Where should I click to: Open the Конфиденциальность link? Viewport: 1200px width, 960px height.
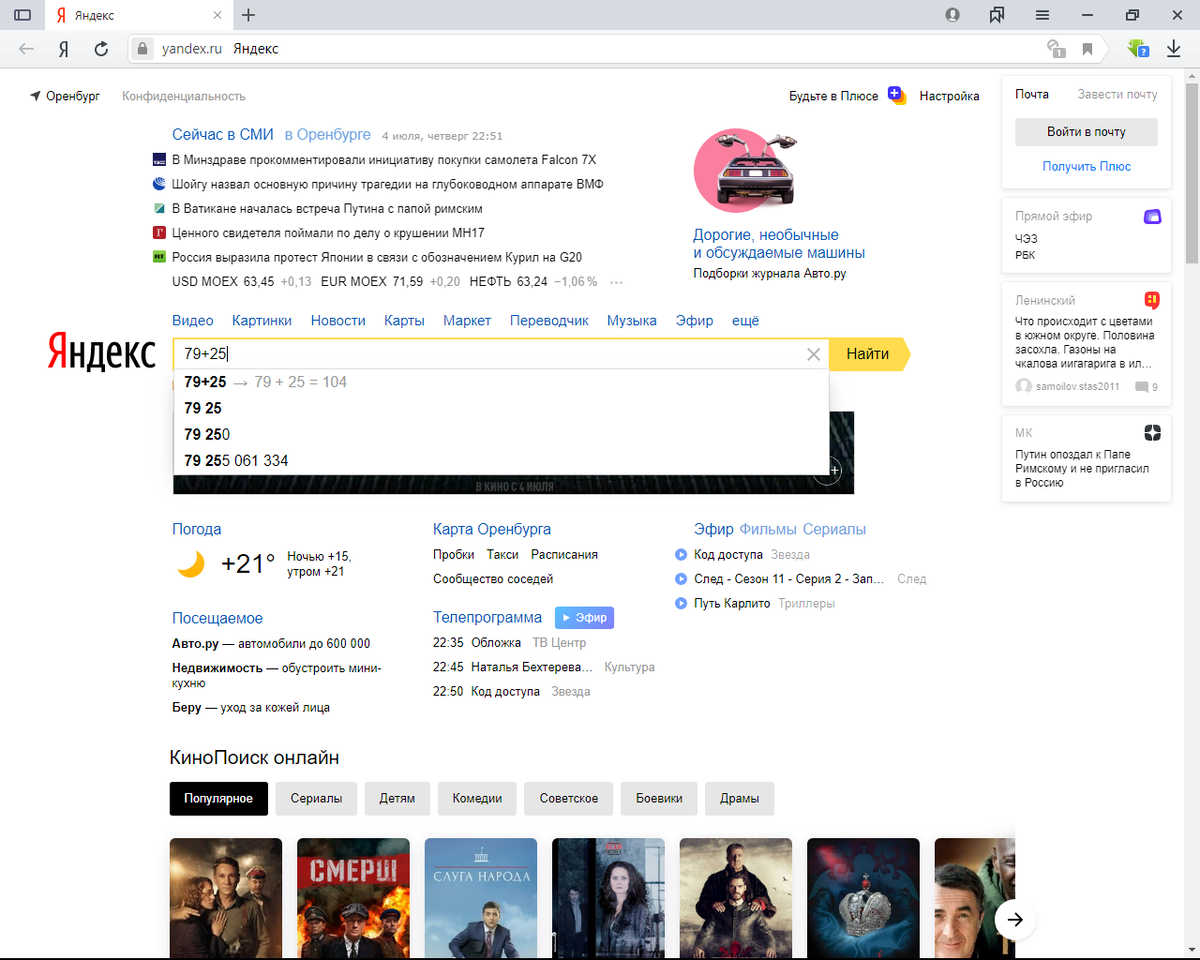pos(184,96)
